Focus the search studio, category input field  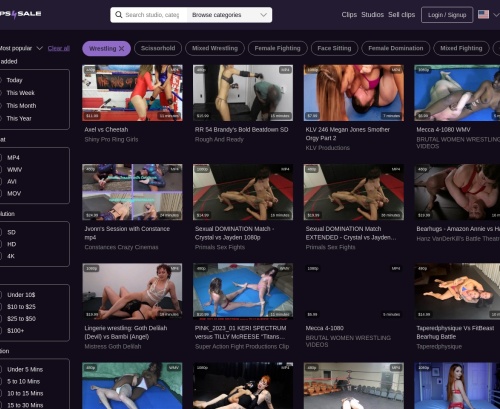(x=152, y=15)
